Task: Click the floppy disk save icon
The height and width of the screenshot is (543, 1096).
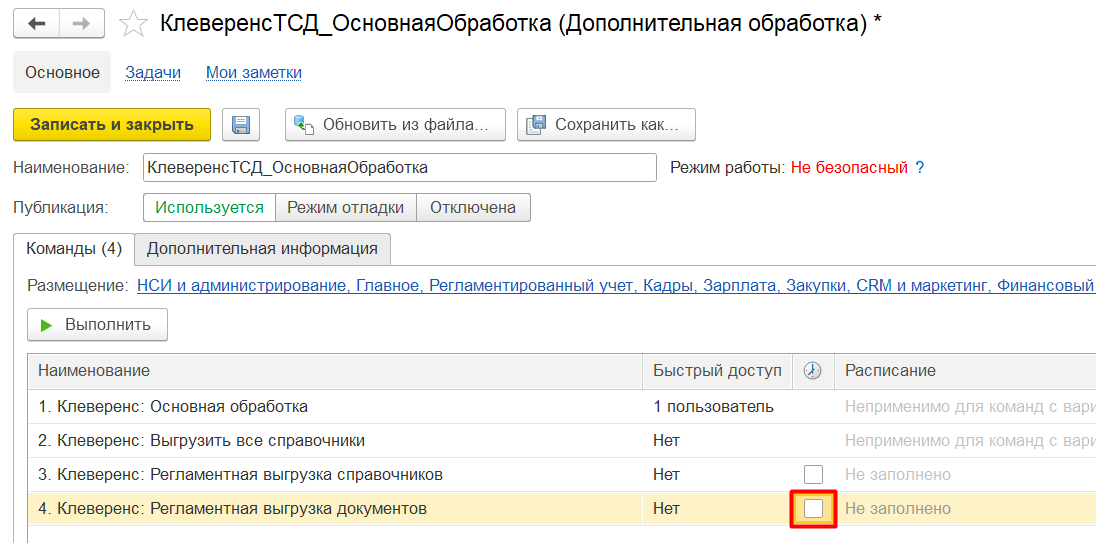Action: (x=241, y=125)
